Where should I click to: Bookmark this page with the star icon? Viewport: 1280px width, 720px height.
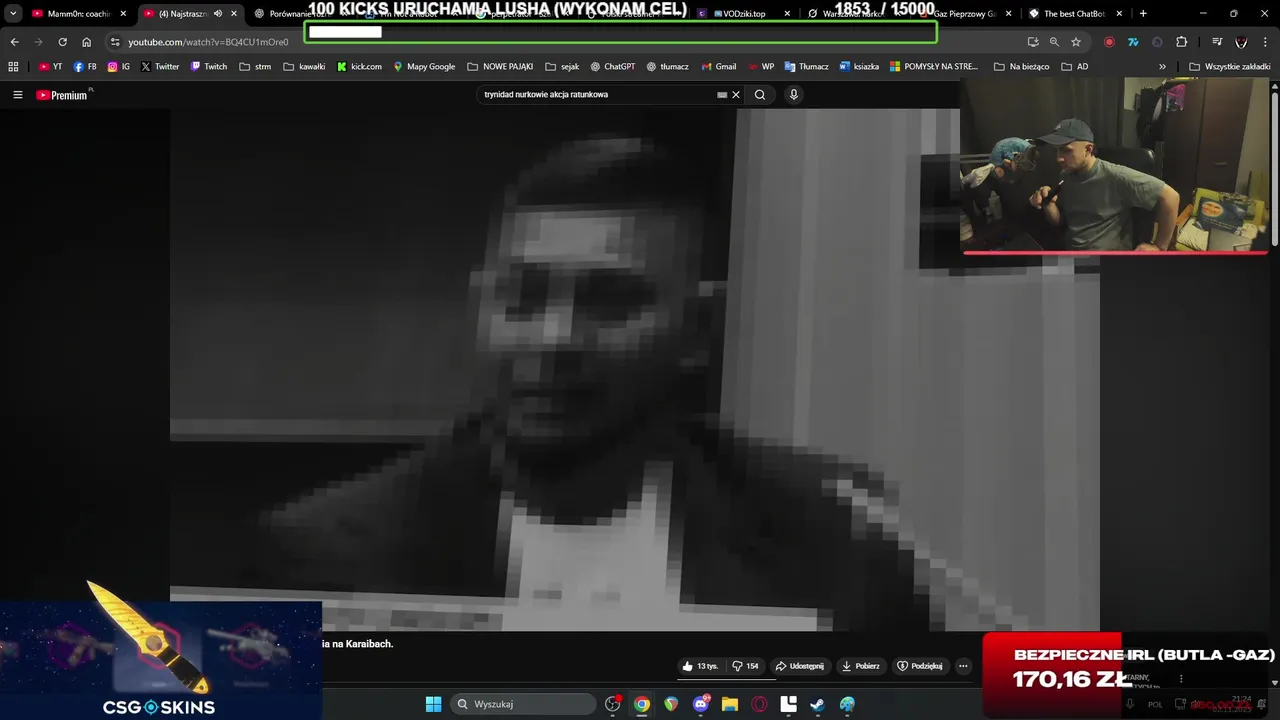click(x=1076, y=42)
